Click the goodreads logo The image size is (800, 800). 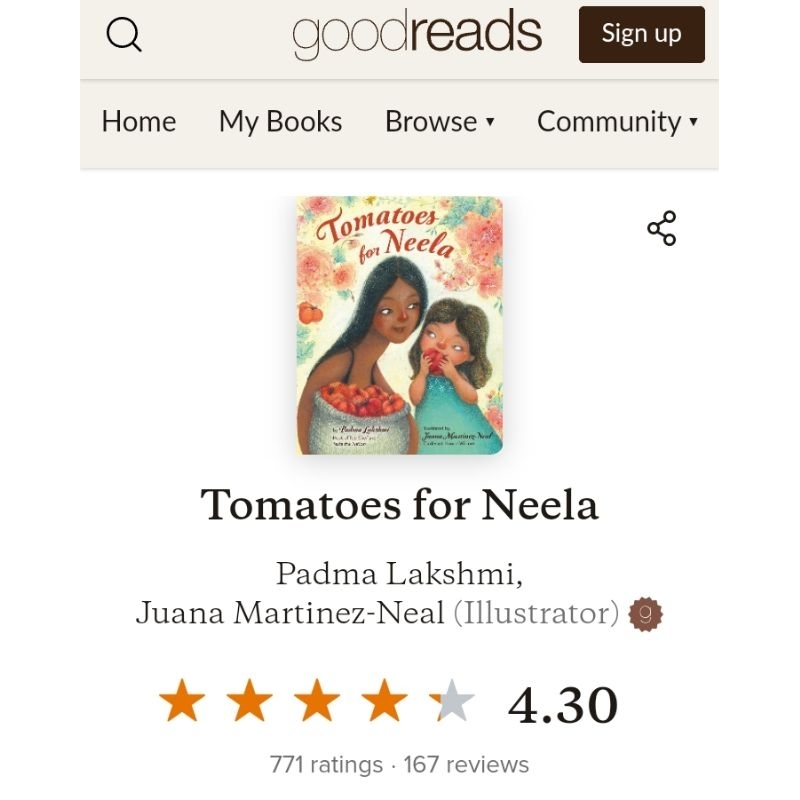(417, 34)
